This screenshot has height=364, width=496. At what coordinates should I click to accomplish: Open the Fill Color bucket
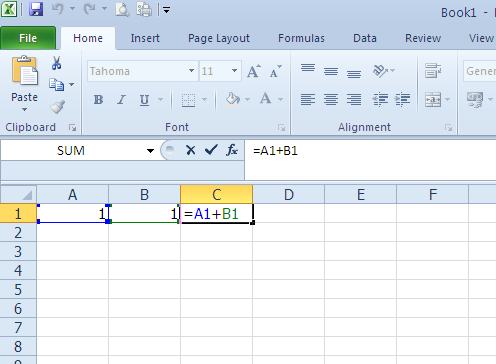click(233, 99)
